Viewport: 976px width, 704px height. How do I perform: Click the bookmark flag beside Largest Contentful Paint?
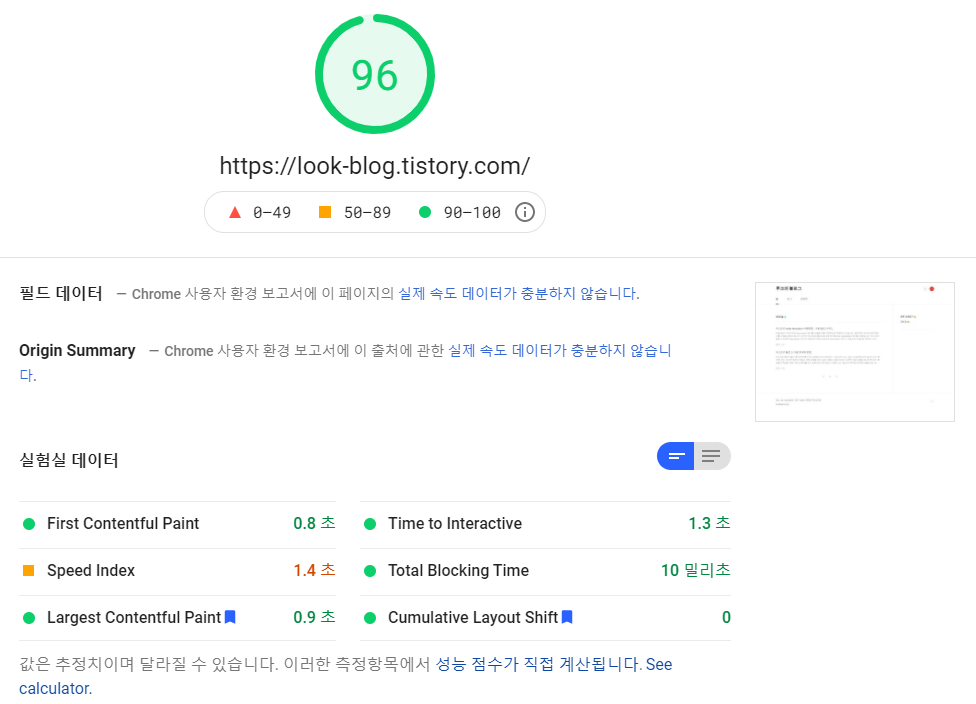pyautogui.click(x=229, y=617)
